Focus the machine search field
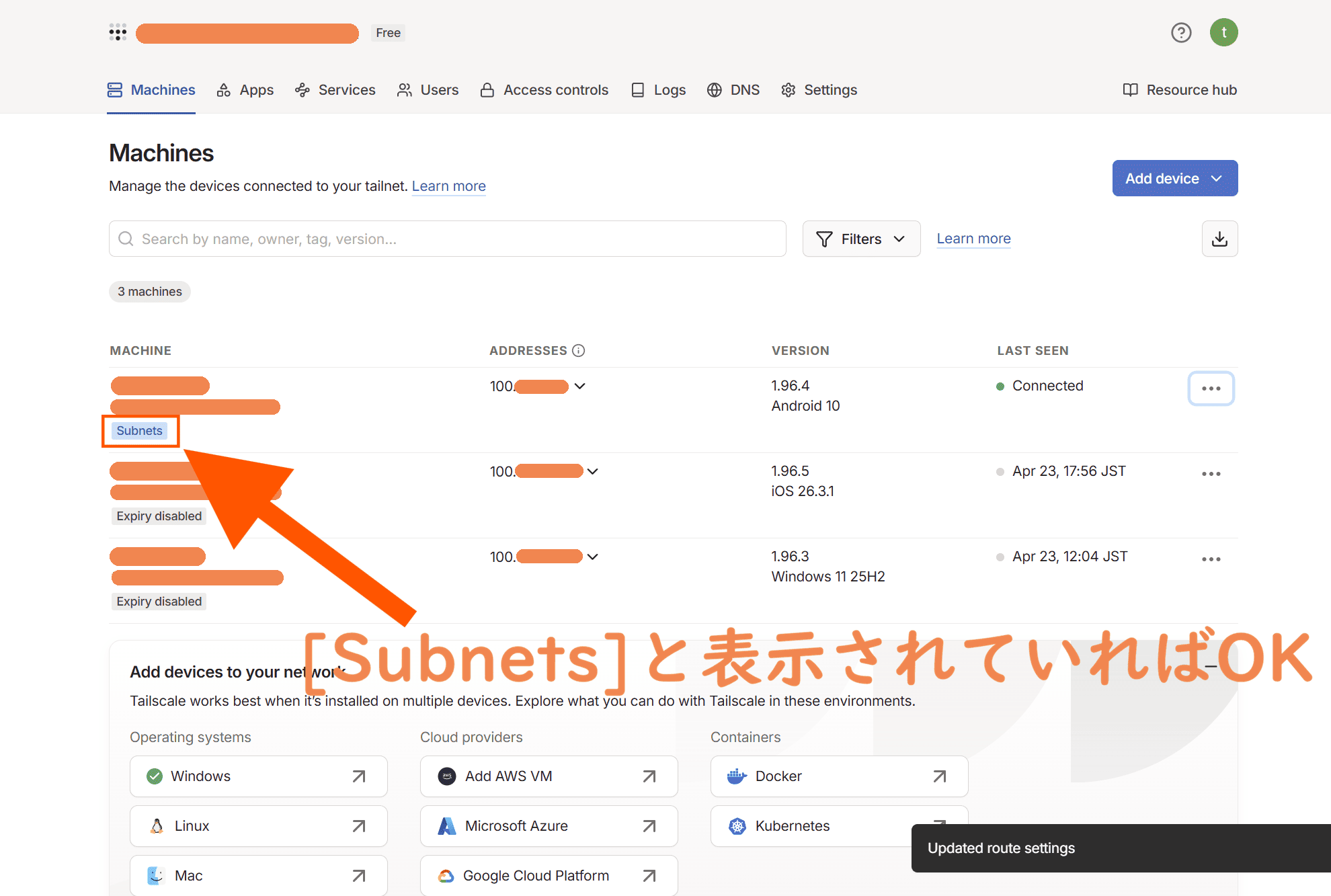This screenshot has width=1331, height=896. point(457,239)
